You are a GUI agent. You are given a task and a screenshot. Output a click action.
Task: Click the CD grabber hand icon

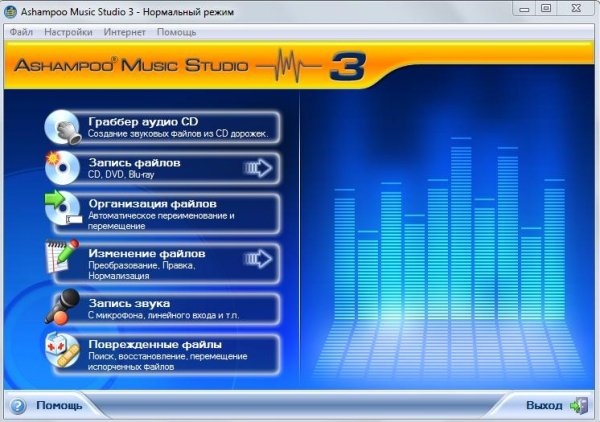[63, 127]
